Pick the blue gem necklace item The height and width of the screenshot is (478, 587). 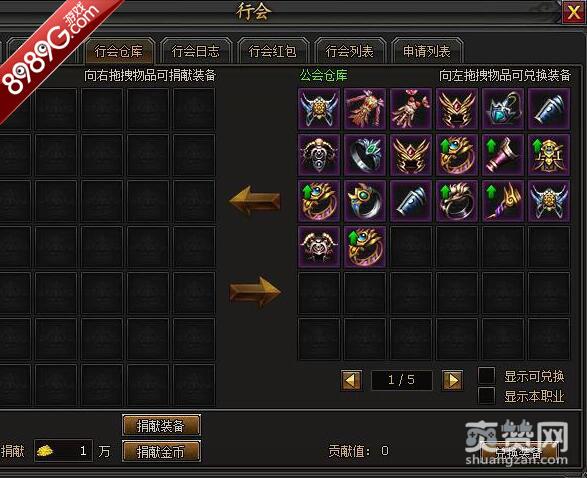pyautogui.click(x=503, y=109)
